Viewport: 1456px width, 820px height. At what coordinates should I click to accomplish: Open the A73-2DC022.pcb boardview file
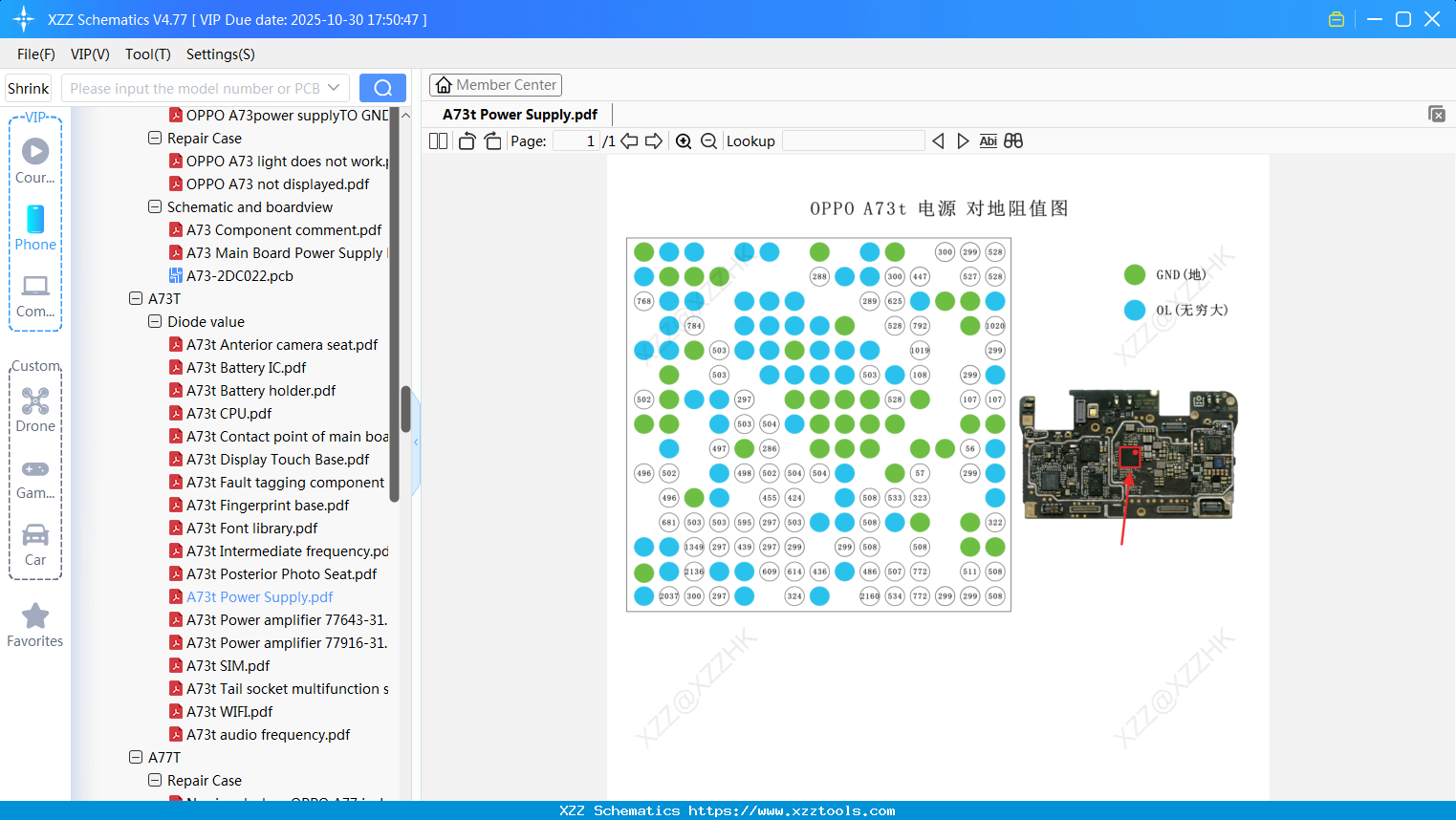[239, 276]
